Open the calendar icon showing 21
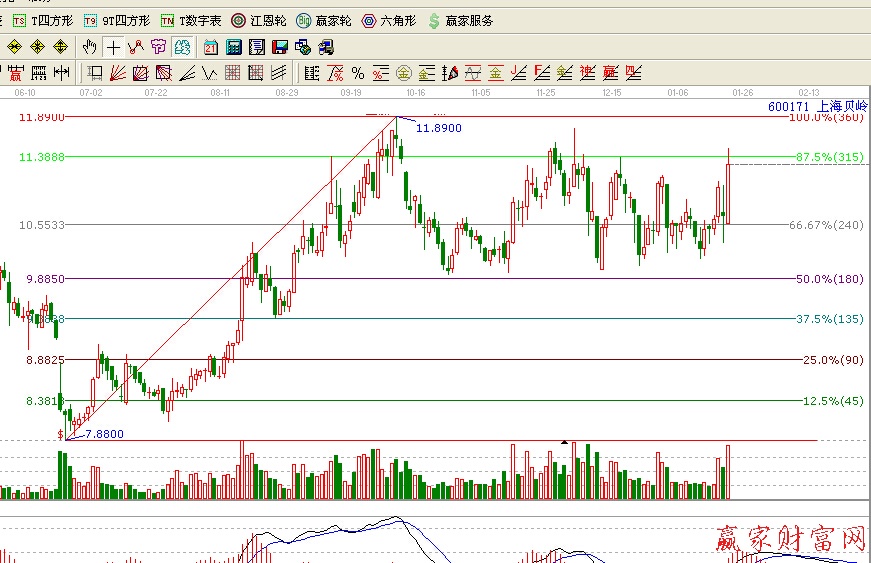 [x=211, y=47]
